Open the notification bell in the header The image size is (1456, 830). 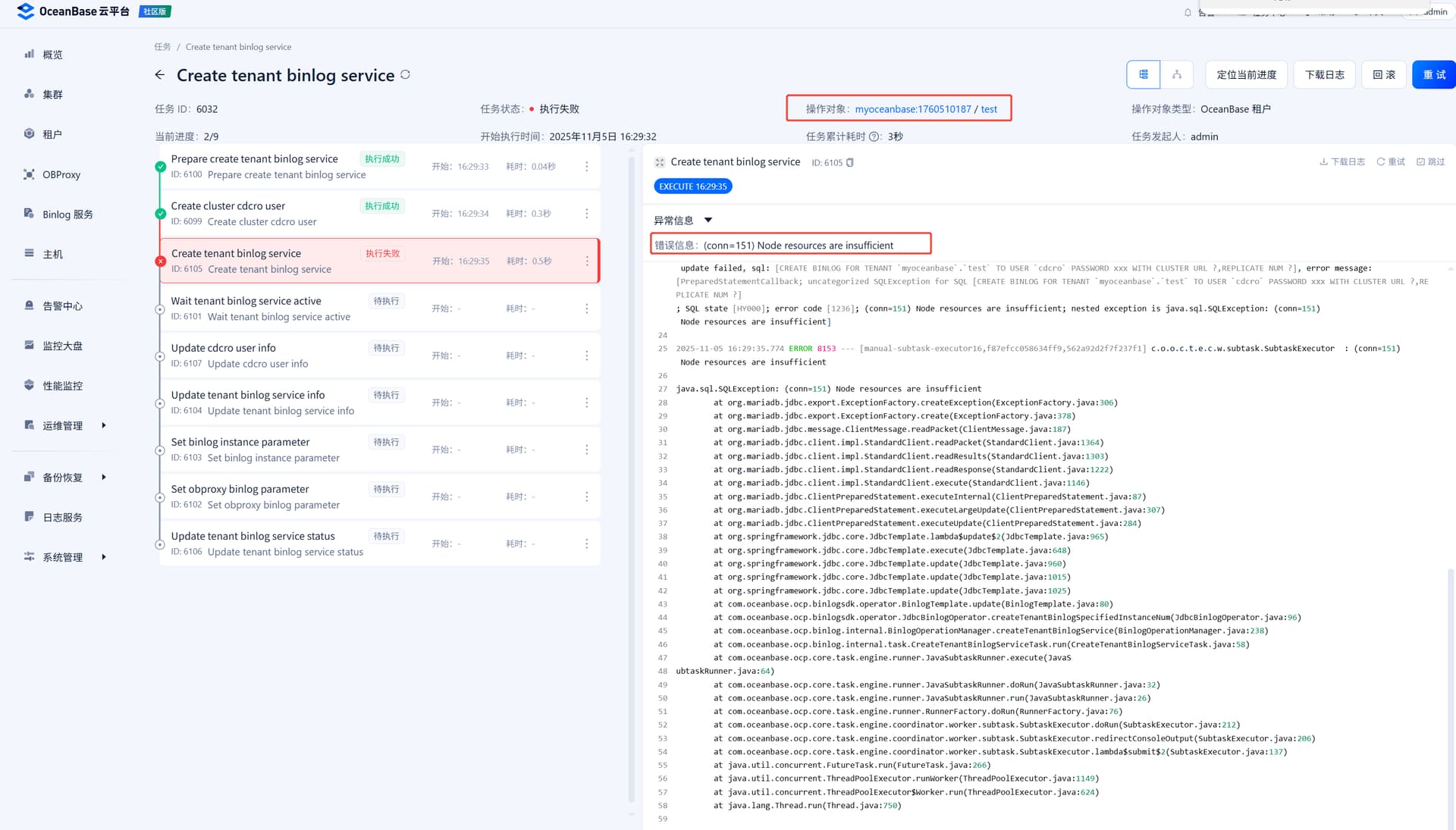1188,12
